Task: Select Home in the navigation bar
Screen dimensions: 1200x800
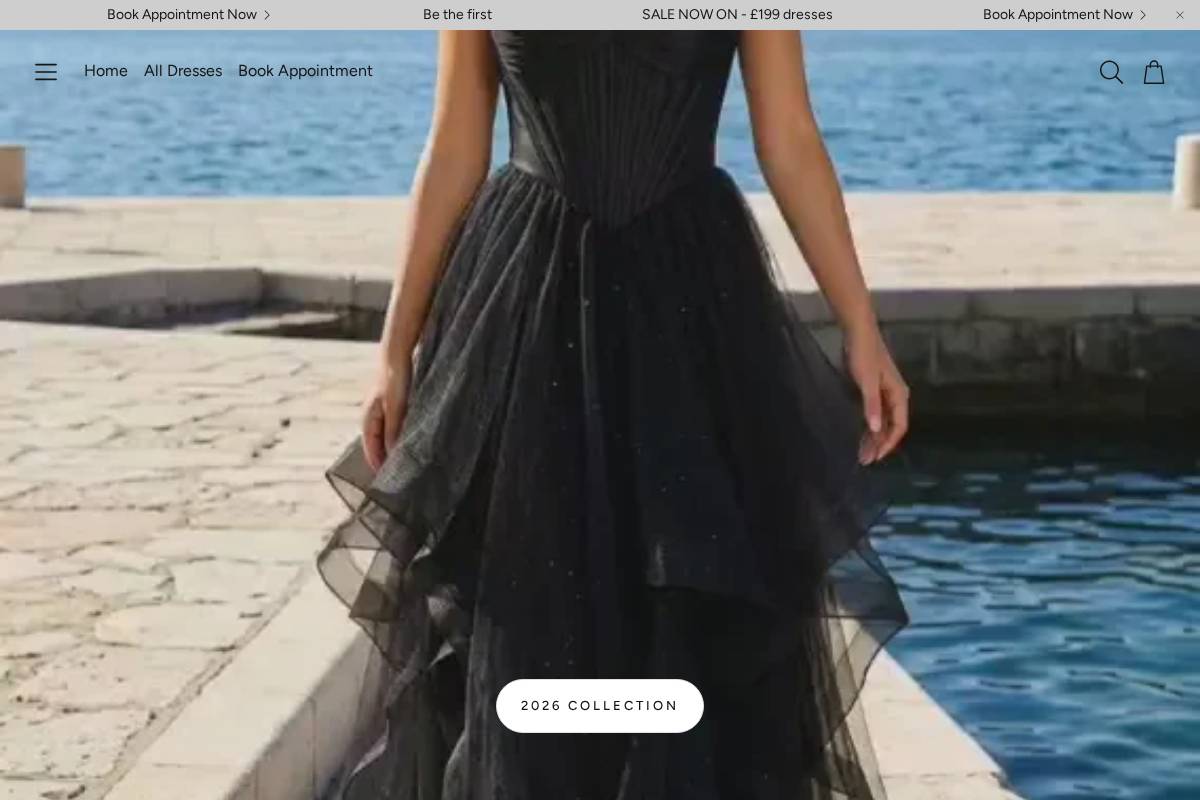Action: 105,70
